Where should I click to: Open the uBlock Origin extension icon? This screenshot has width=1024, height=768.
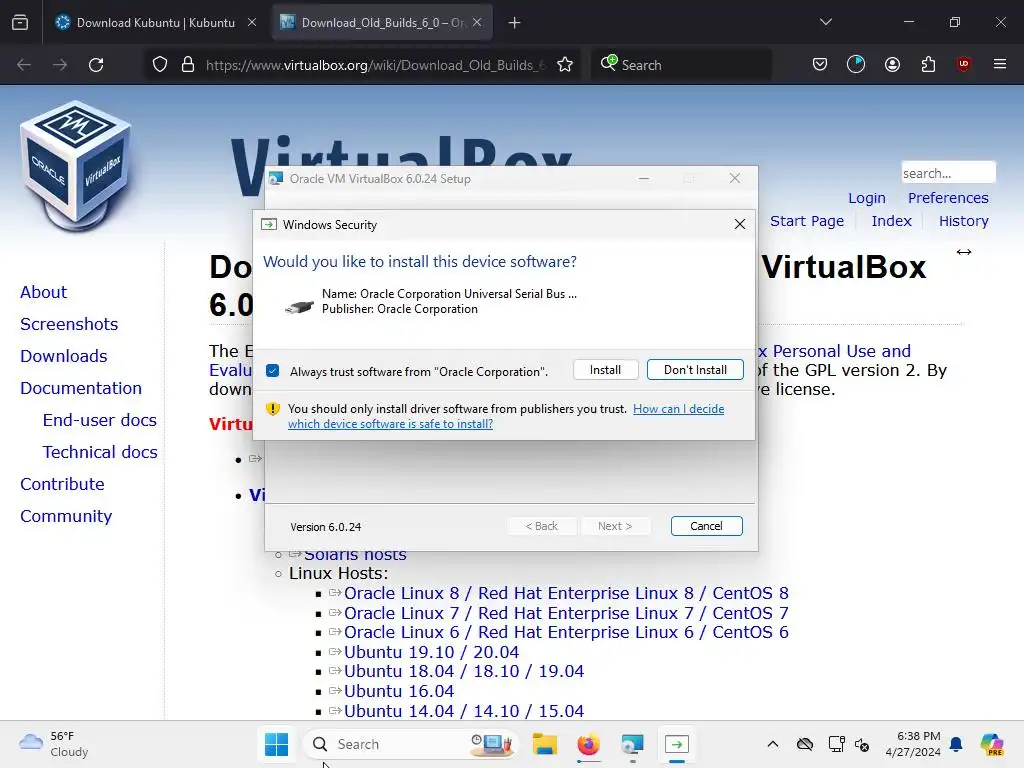tap(963, 64)
